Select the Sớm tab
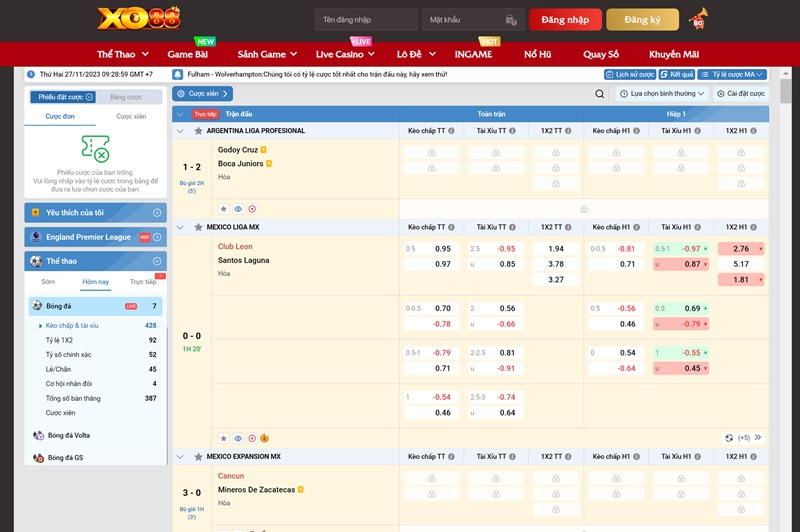The image size is (800, 532). pos(48,282)
